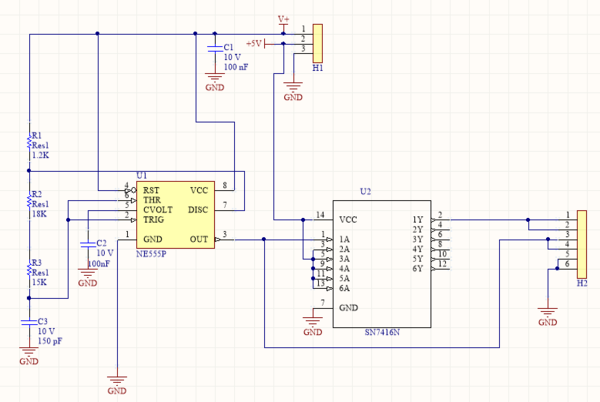Select the SN7416N chip U2 body
This screenshot has width=600, height=402.
(x=380, y=265)
